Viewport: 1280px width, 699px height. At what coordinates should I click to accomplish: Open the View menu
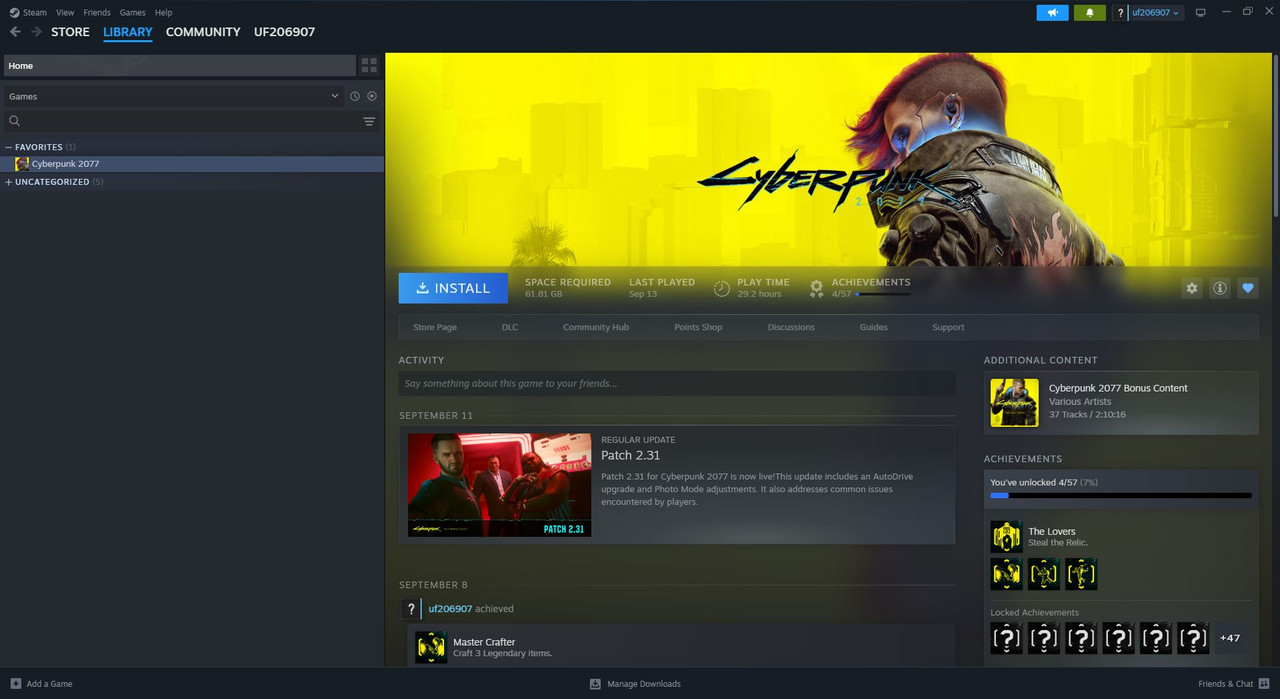point(65,12)
